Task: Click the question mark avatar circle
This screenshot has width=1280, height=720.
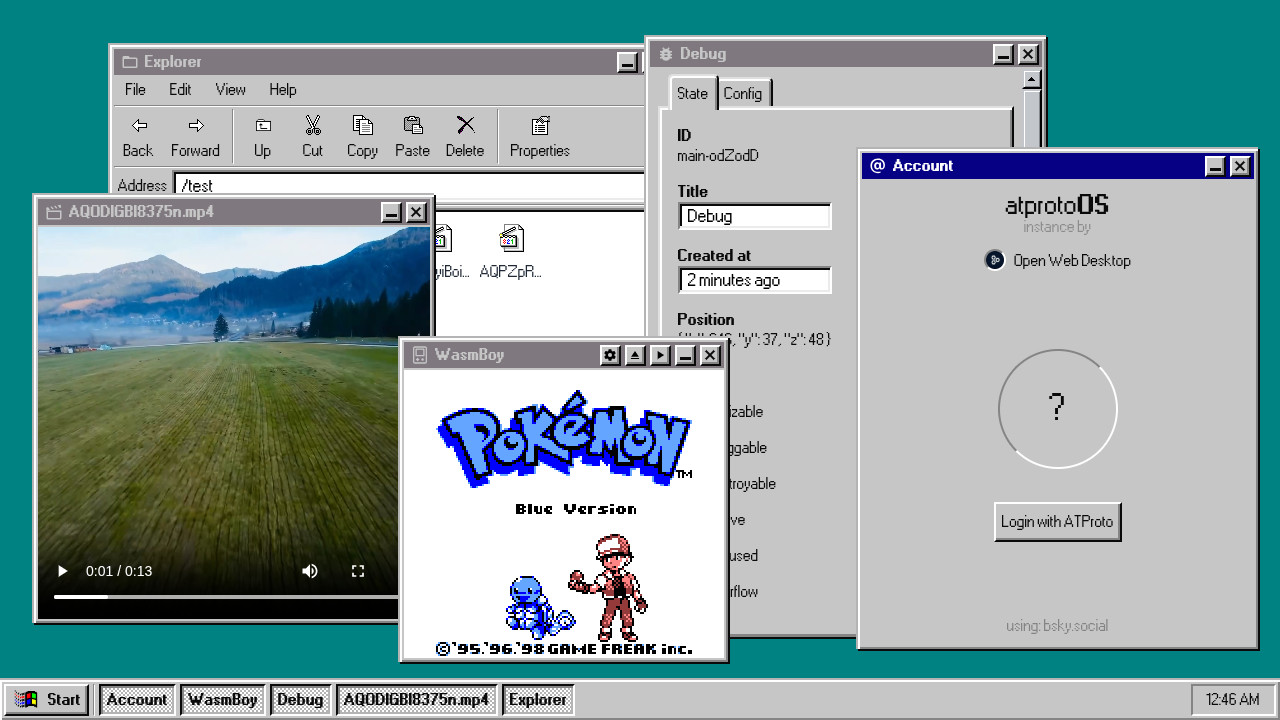Action: coord(1057,408)
